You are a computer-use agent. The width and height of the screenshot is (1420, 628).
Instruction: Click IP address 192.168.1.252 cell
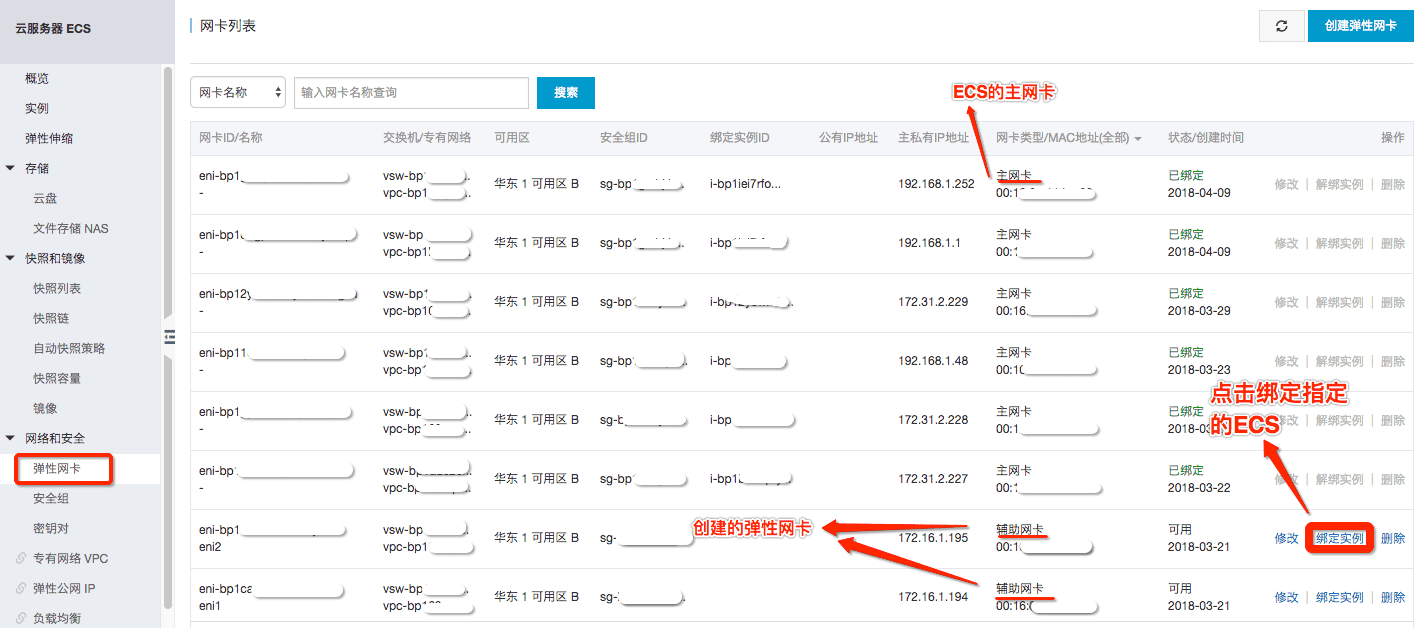click(936, 184)
